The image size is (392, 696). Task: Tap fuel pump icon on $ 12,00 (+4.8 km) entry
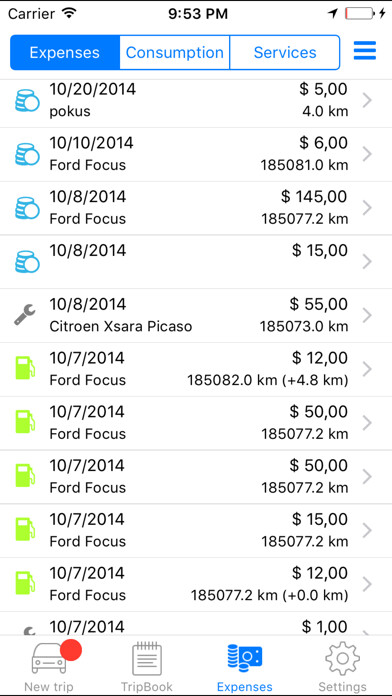tap(25, 368)
